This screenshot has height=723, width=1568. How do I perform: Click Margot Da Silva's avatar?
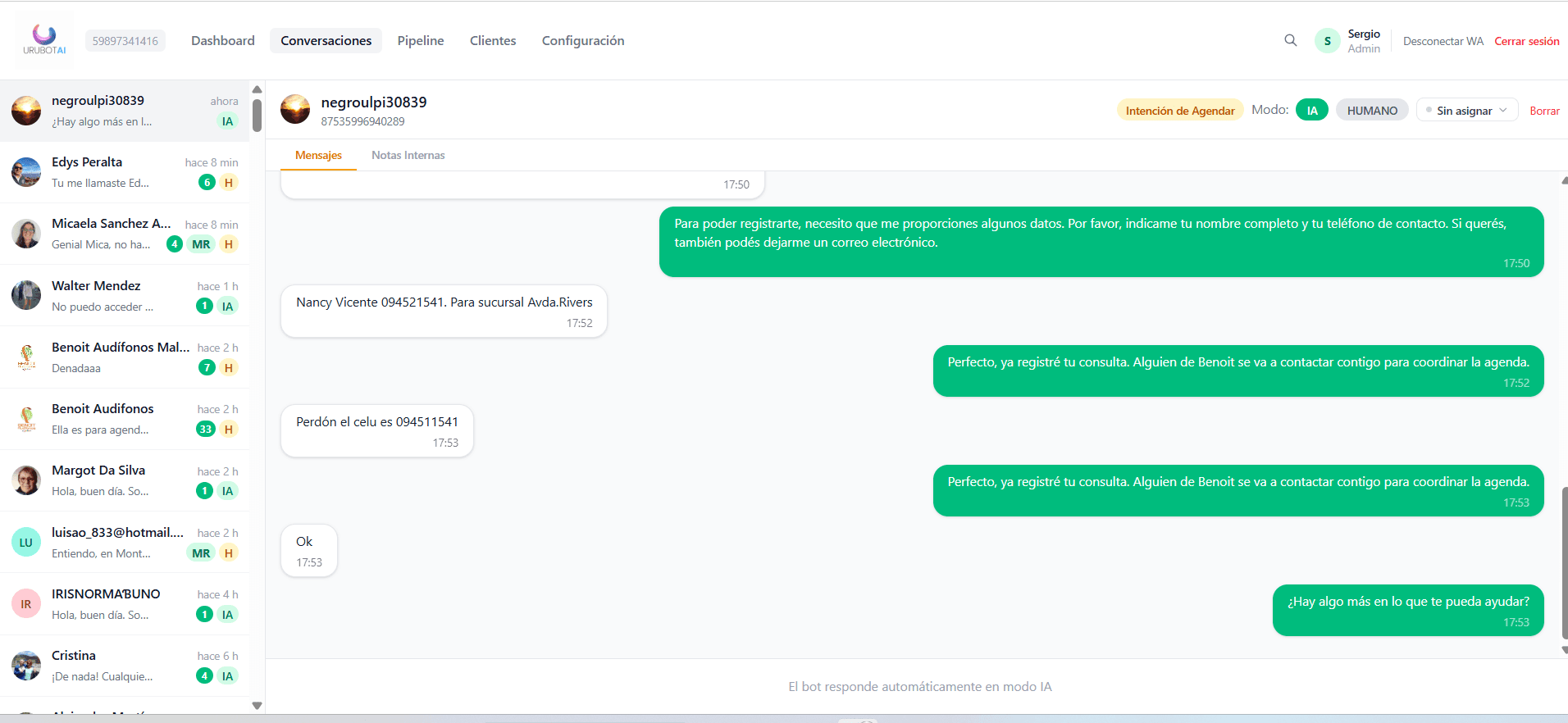(x=26, y=480)
